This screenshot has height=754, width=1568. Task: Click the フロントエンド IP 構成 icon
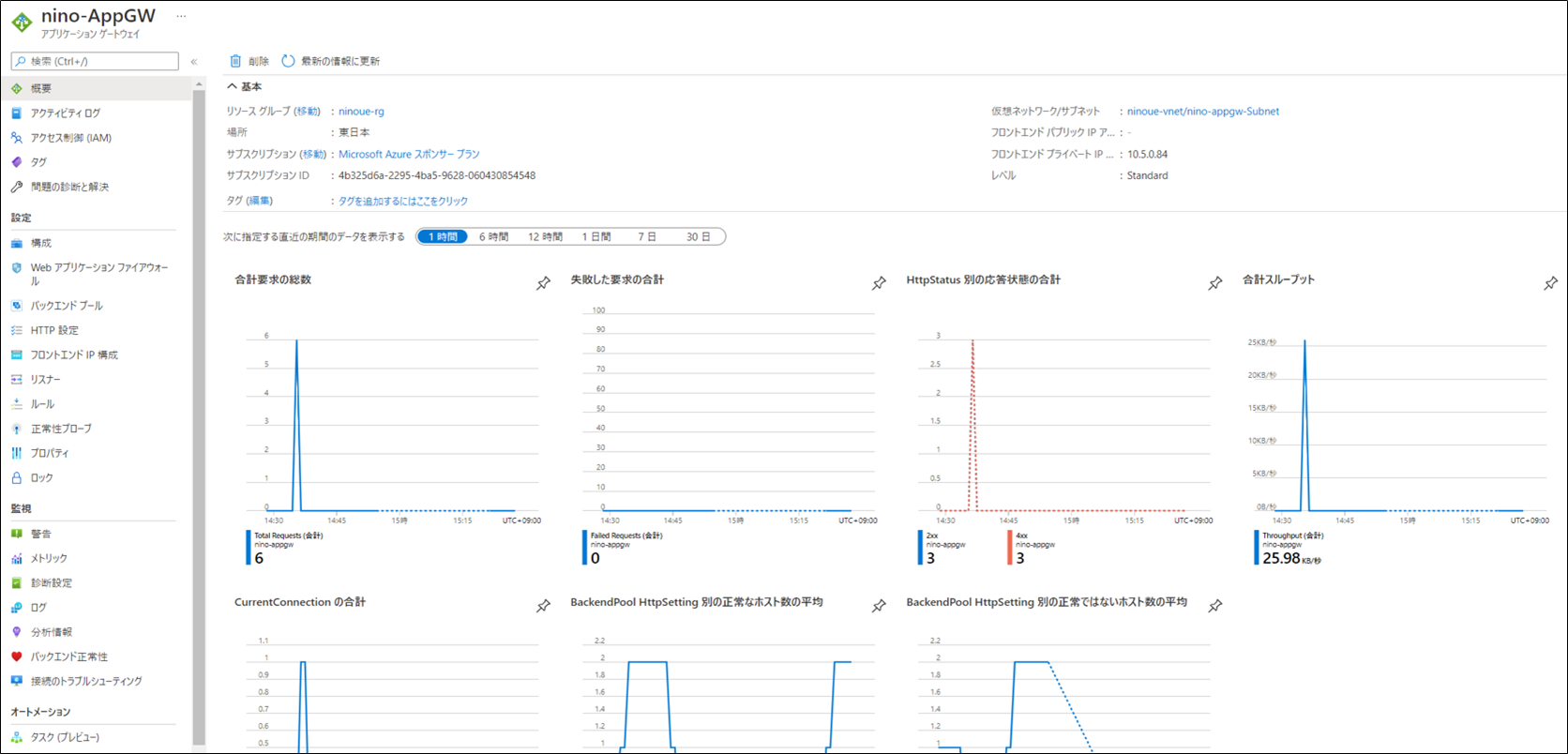(x=17, y=354)
